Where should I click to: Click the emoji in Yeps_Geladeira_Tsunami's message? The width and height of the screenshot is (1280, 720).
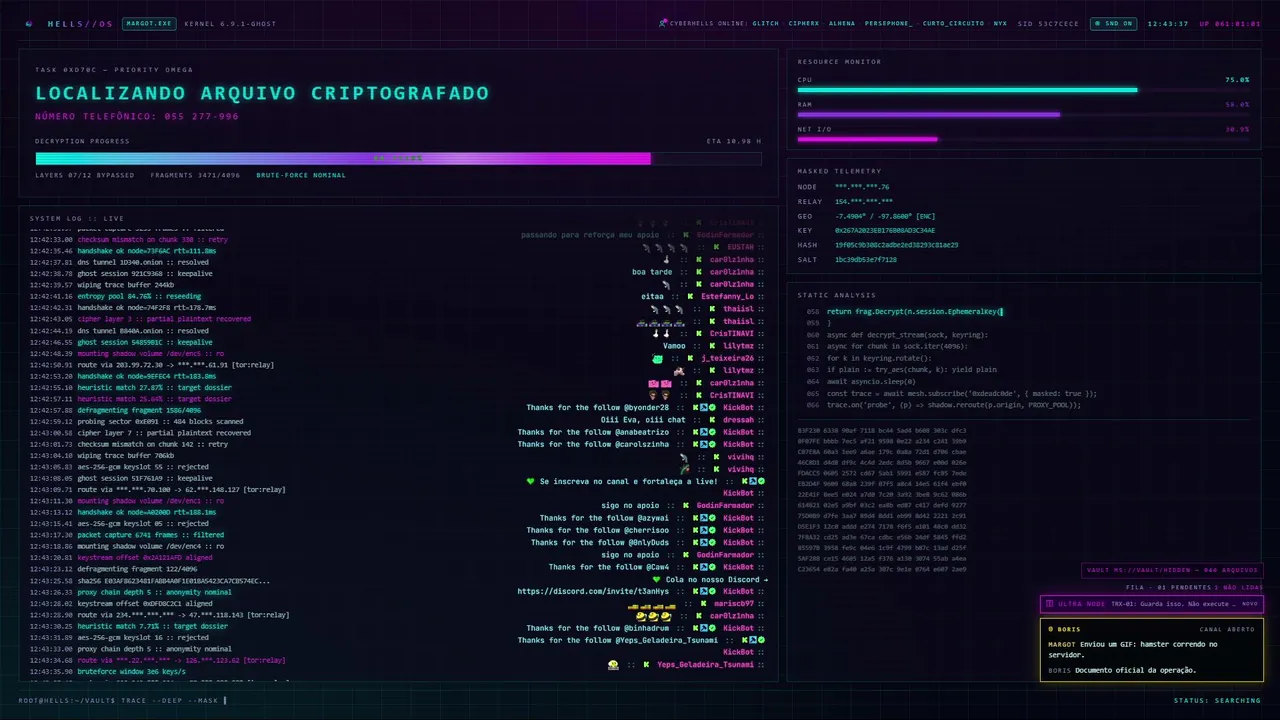tap(613, 665)
